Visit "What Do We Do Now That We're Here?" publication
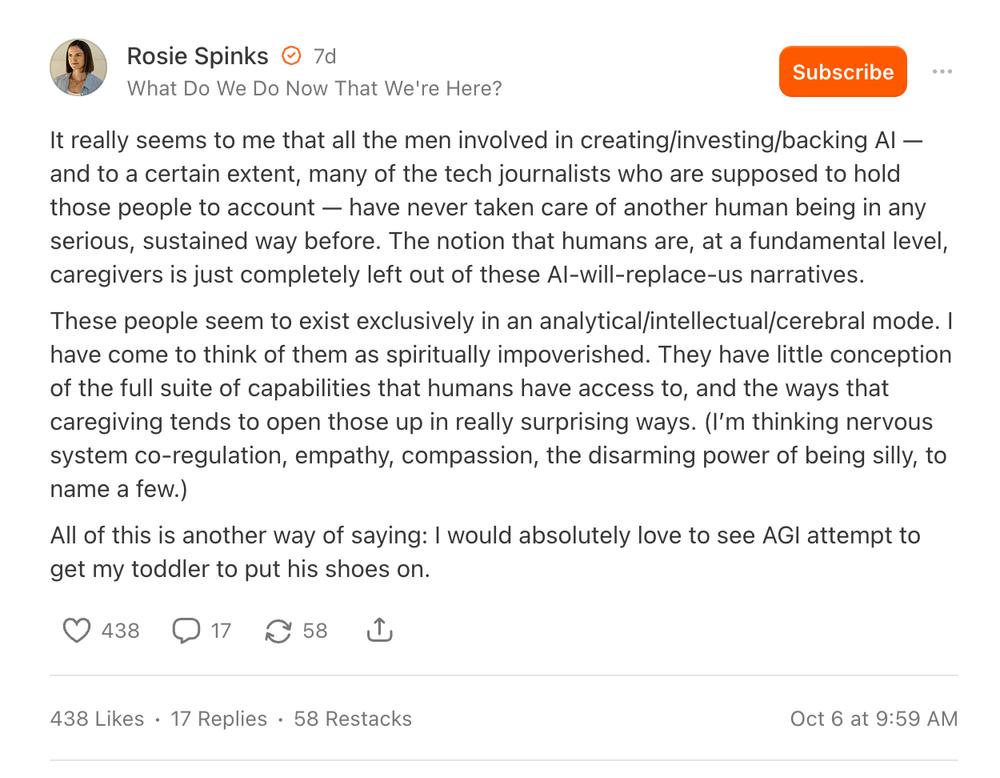 pyautogui.click(x=314, y=88)
